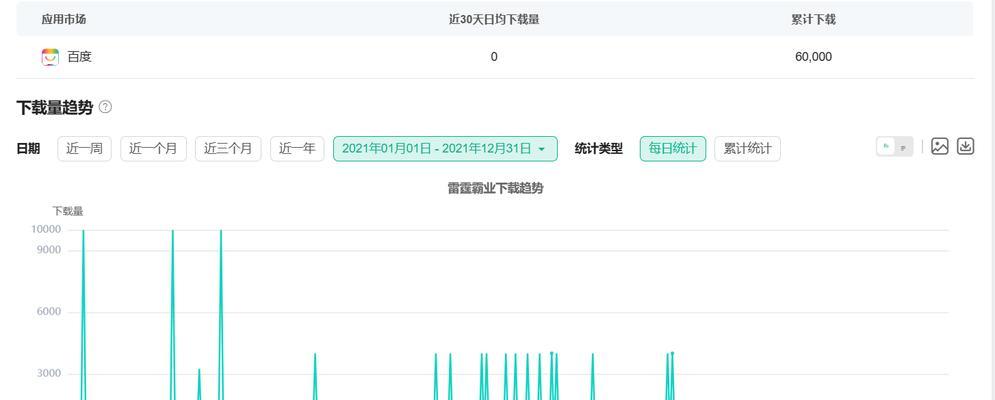Viewport: 995px width, 400px height.
Task: Click the 9000 y-axis label
Action: [49, 250]
